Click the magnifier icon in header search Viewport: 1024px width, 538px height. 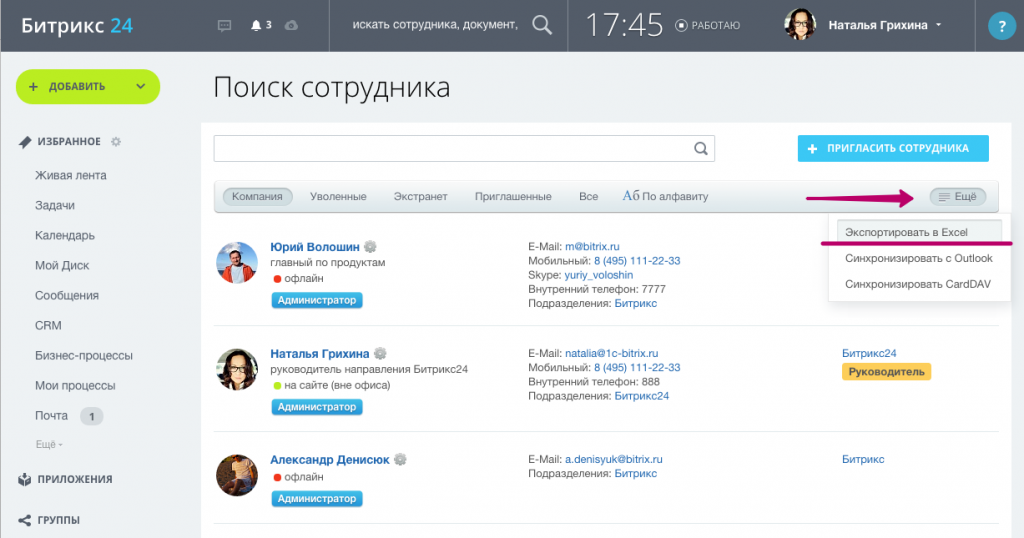[x=541, y=25]
